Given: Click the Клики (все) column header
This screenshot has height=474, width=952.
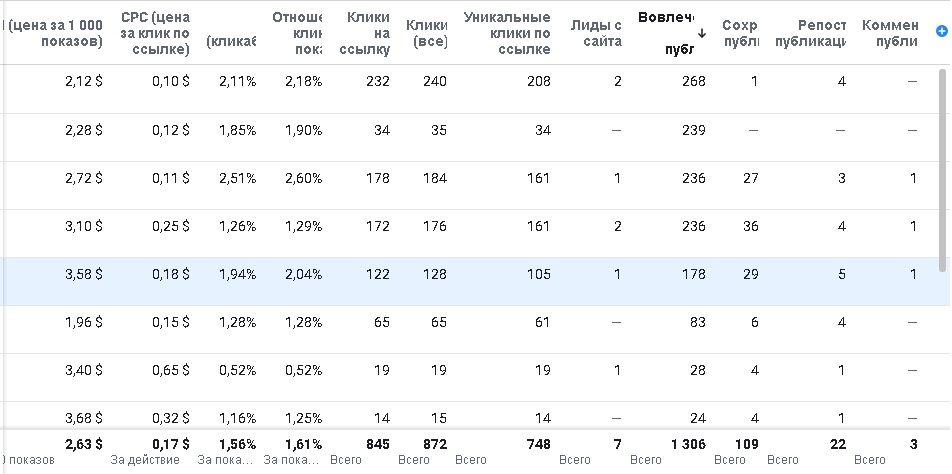Looking at the screenshot, I should [x=426, y=33].
